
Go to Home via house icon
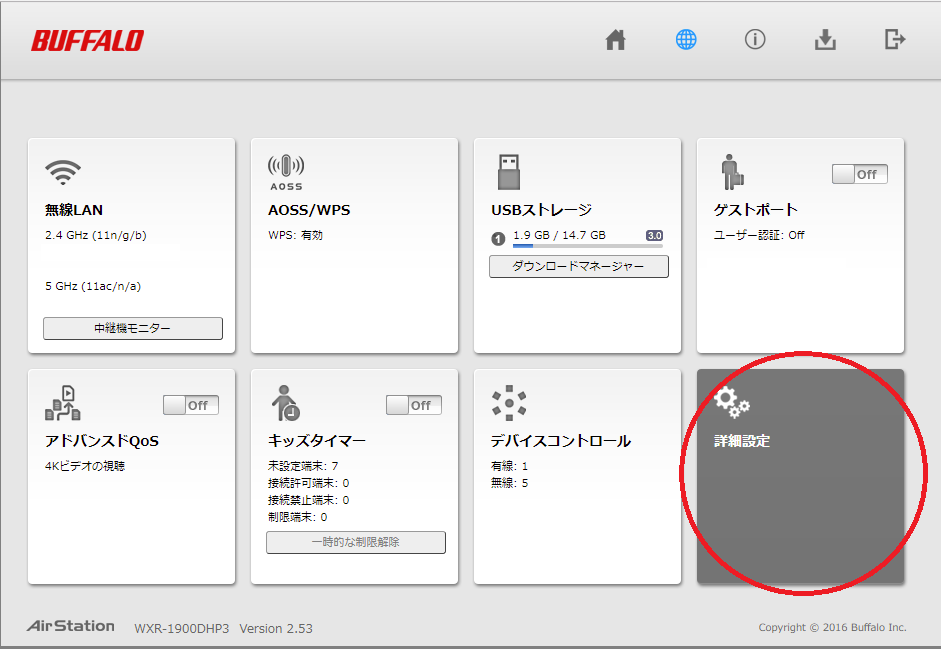pyautogui.click(x=615, y=40)
